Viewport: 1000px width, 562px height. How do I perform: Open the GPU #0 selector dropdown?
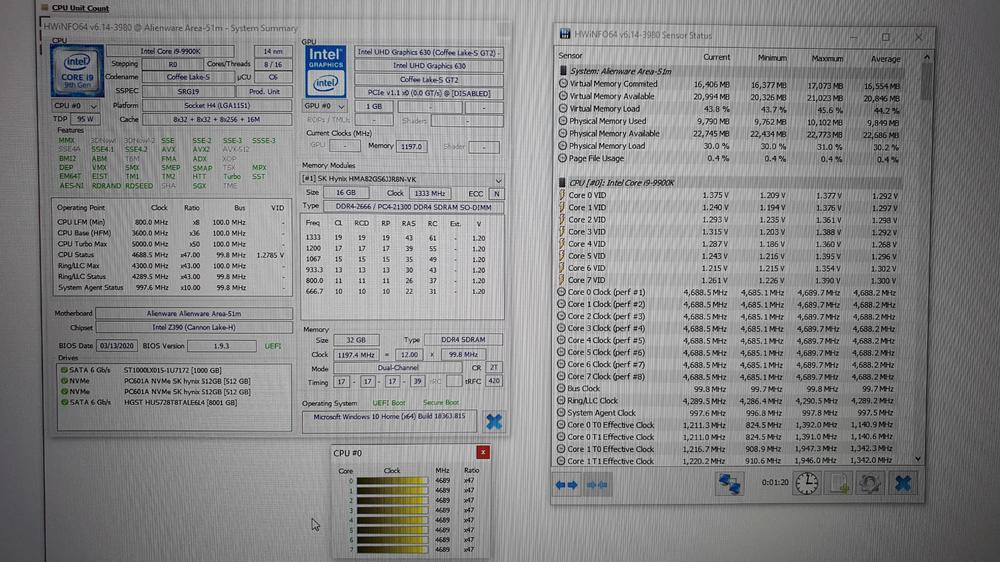click(319, 105)
